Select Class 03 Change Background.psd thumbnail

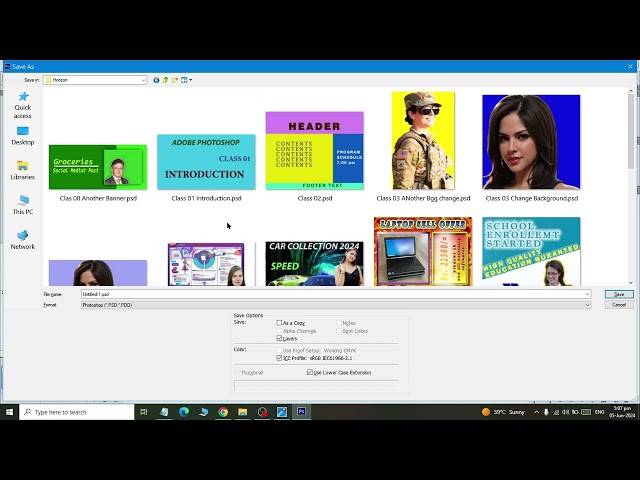(x=531, y=142)
